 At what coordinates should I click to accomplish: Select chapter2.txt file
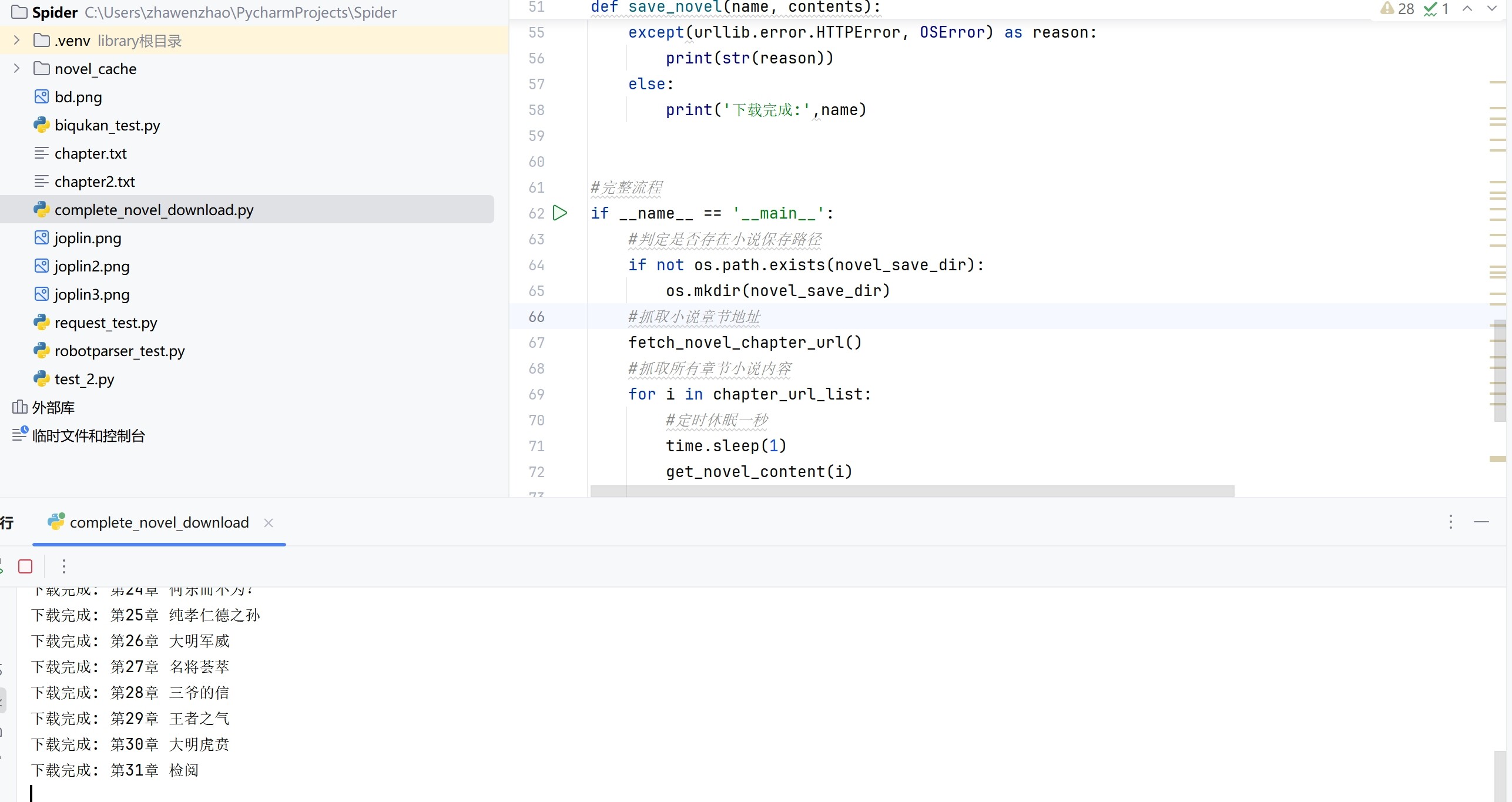(x=94, y=182)
